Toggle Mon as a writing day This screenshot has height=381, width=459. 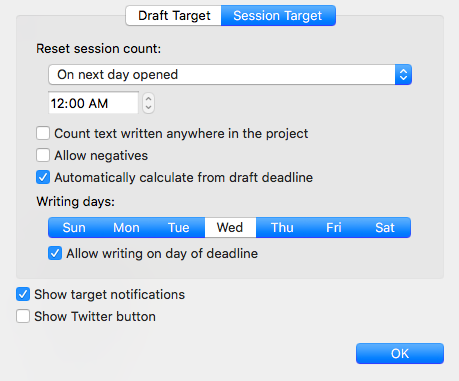[126, 228]
